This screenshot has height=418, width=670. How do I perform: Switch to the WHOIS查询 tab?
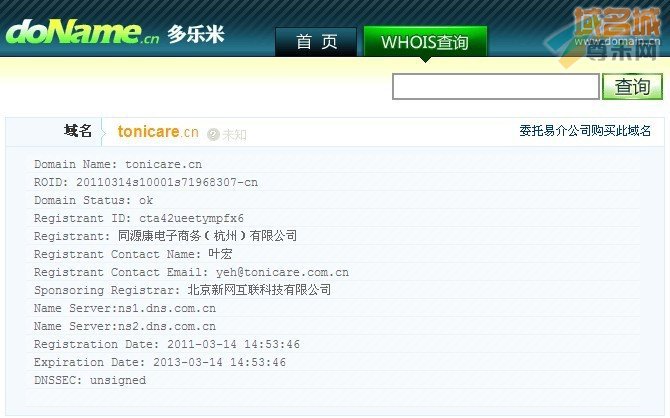(425, 41)
